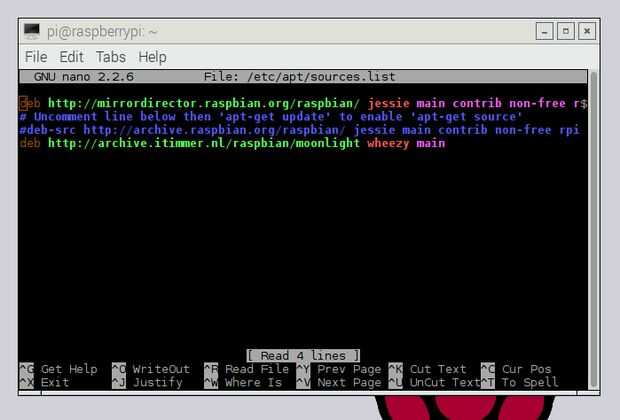This screenshot has width=620, height=420.
Task: Click the 'Next Page' shortcut label
Action: click(x=350, y=383)
